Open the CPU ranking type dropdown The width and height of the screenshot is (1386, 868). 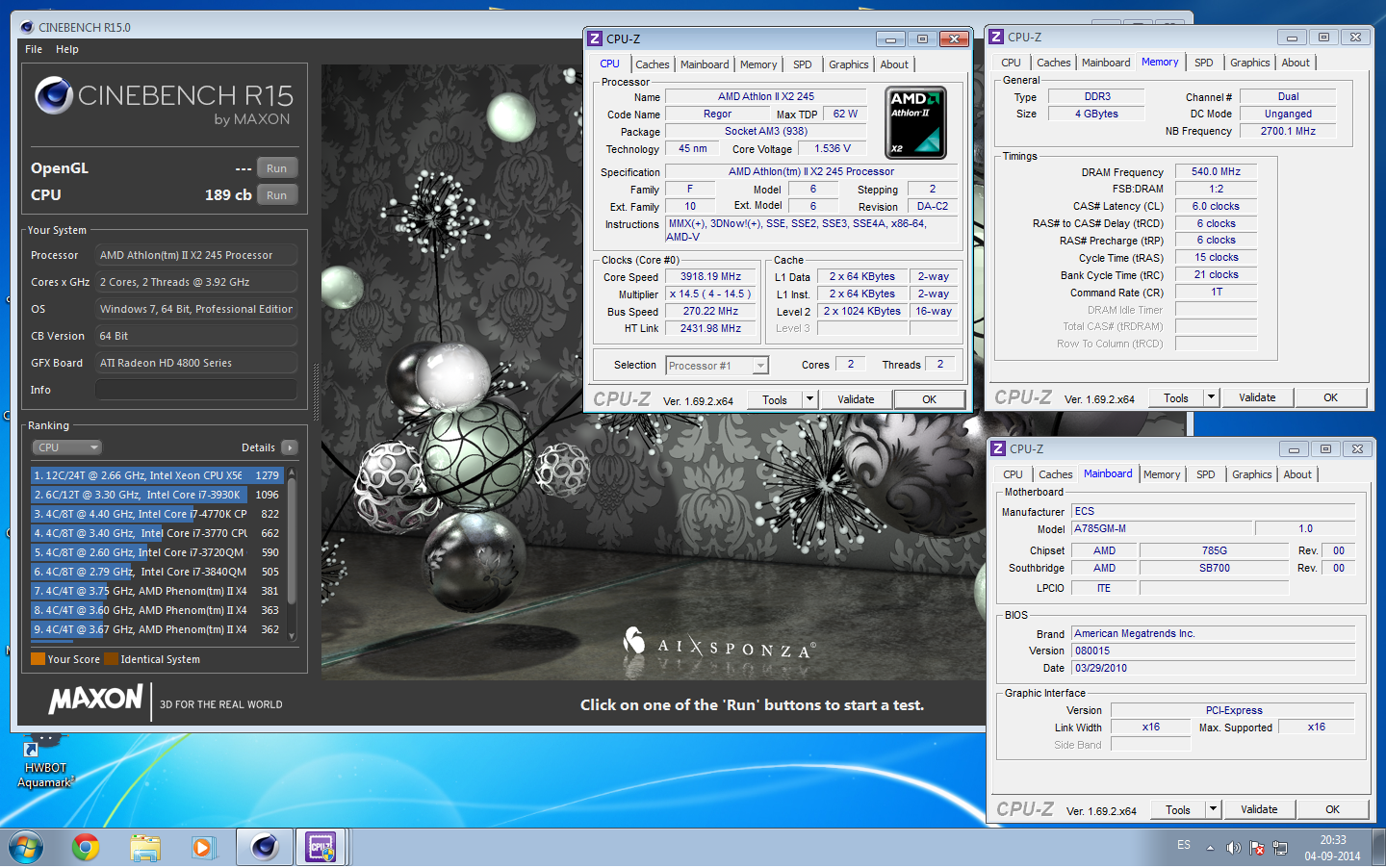(x=66, y=447)
